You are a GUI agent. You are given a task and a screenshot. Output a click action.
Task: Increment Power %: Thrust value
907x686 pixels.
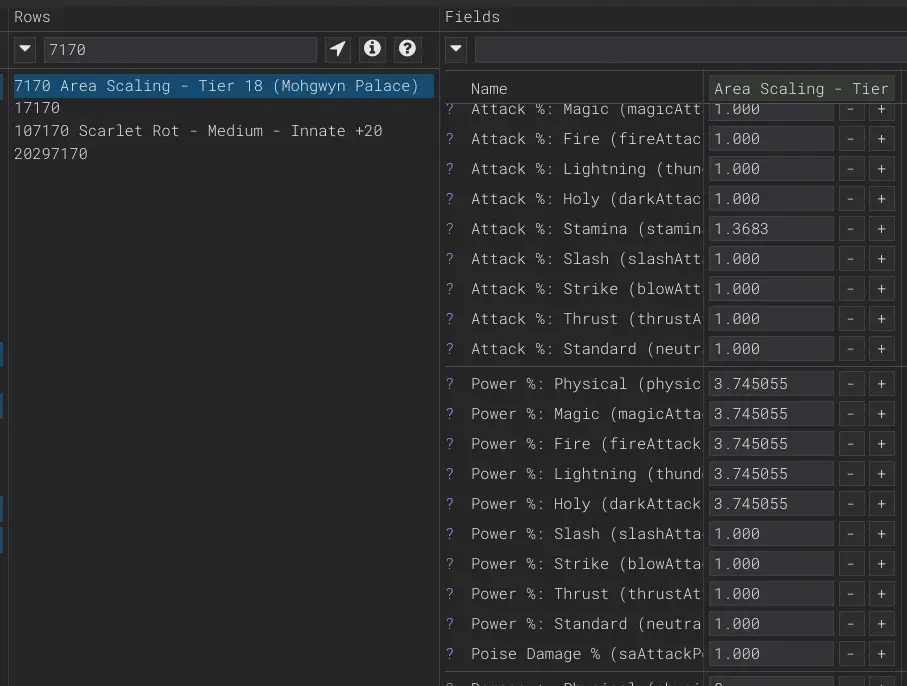pos(881,594)
